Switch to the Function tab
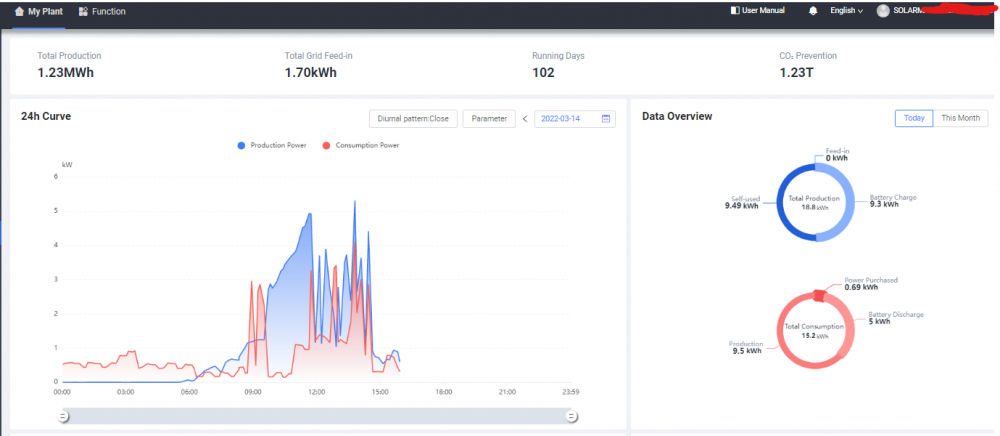This screenshot has width=1000, height=436. pyautogui.click(x=102, y=11)
